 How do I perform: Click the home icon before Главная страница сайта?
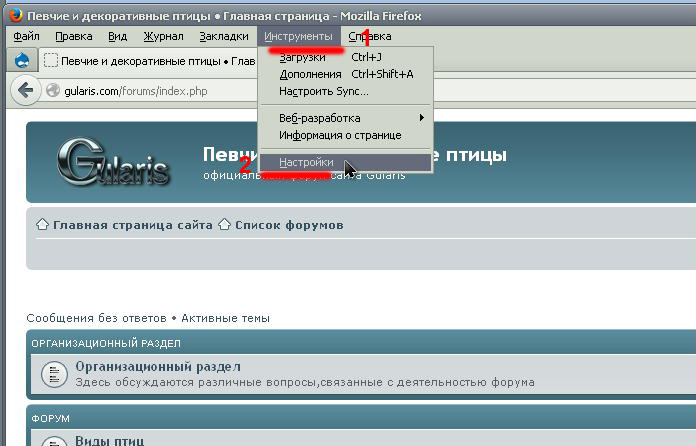[43, 225]
